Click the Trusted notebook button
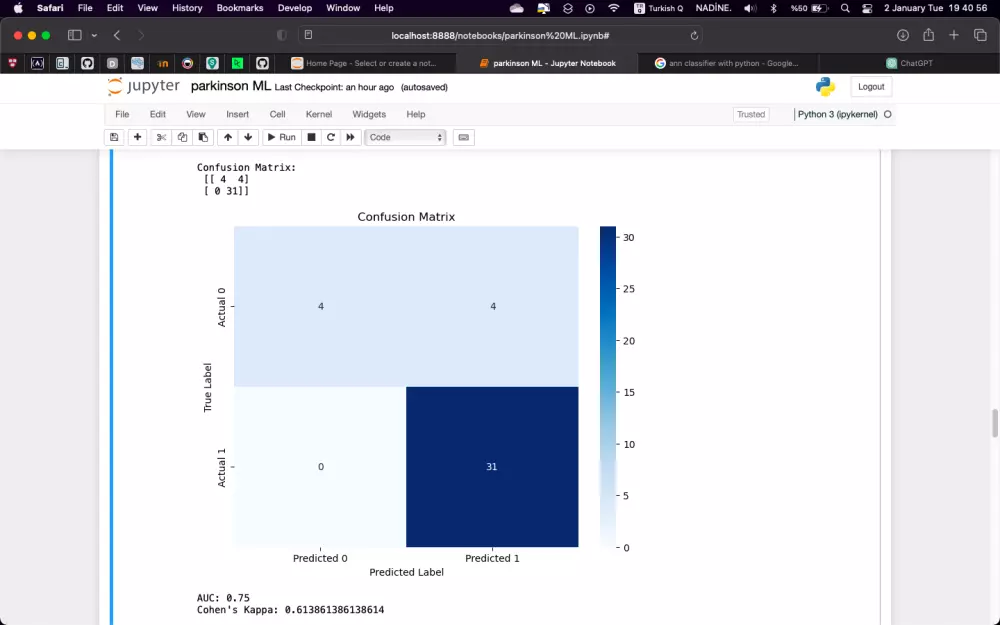 point(751,114)
